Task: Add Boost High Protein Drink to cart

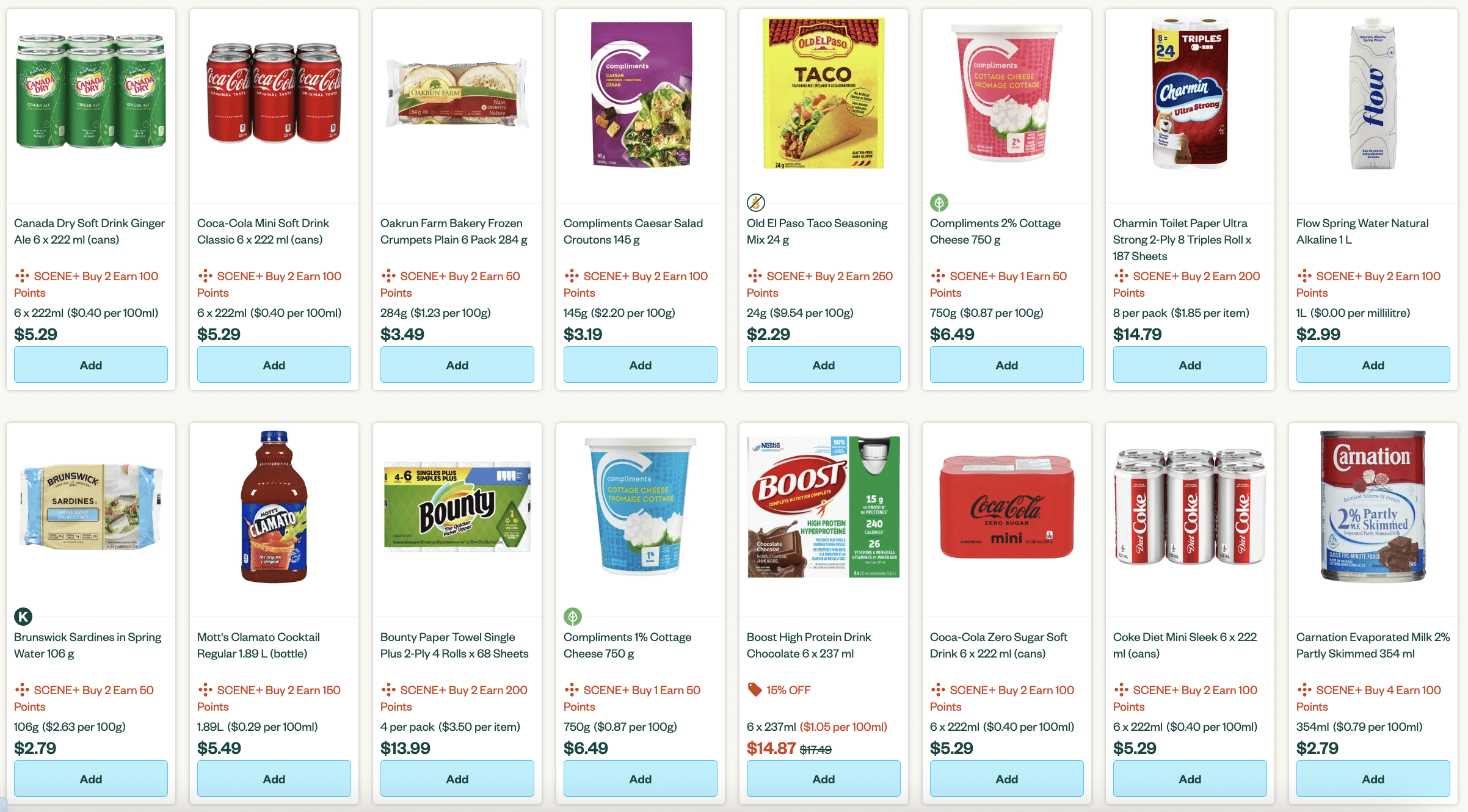Action: point(823,779)
